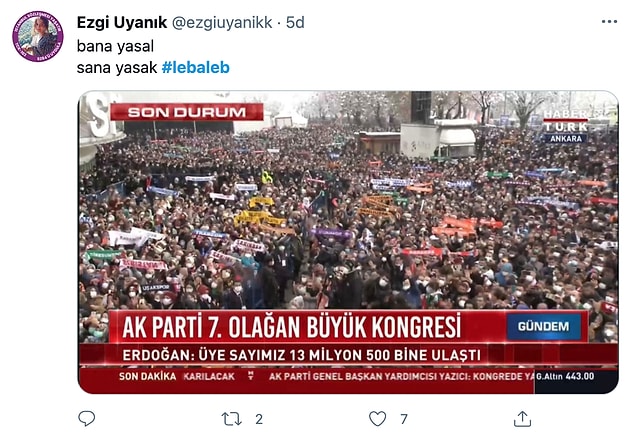This screenshot has height=438, width=635.
Task: Like the tweet with heart icon
Action: click(377, 419)
